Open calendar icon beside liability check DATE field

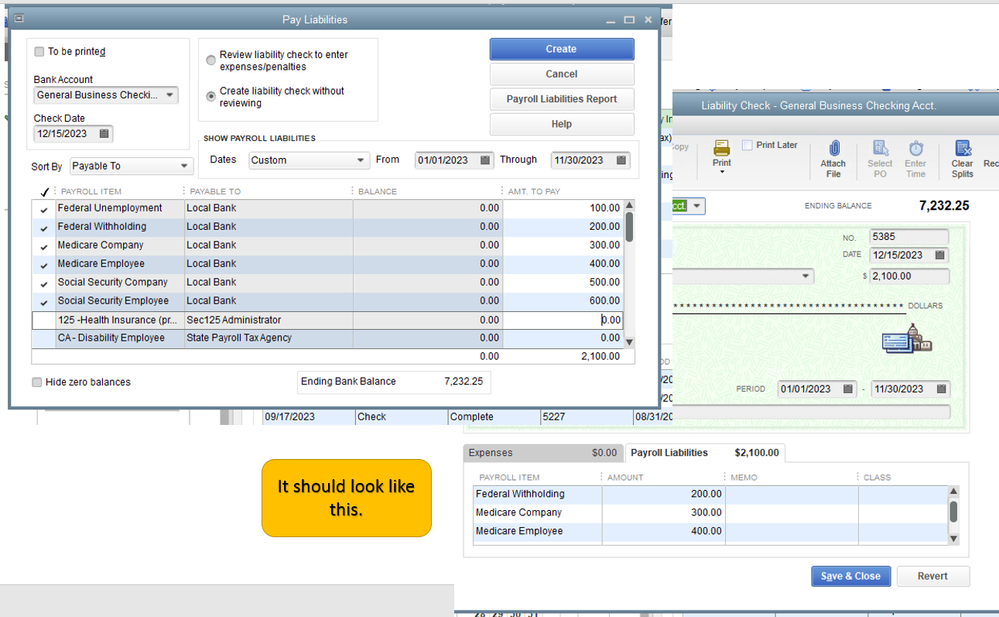click(x=940, y=255)
